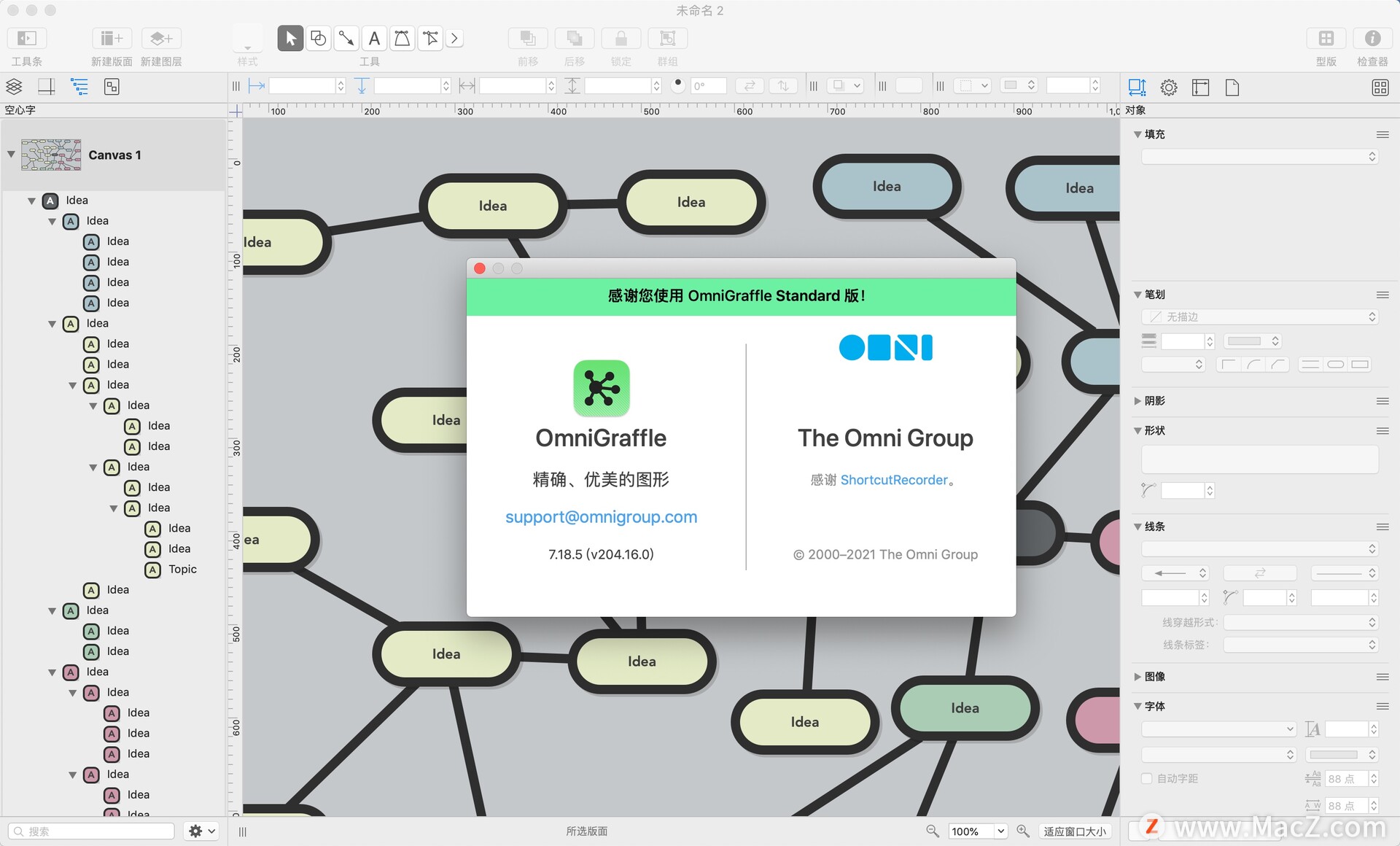Expand the 图像 (Image) section
1400x846 pixels.
point(1137,677)
